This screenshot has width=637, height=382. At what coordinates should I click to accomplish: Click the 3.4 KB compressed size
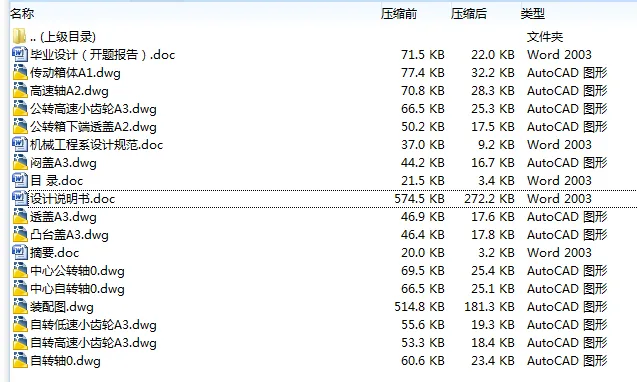(x=496, y=180)
